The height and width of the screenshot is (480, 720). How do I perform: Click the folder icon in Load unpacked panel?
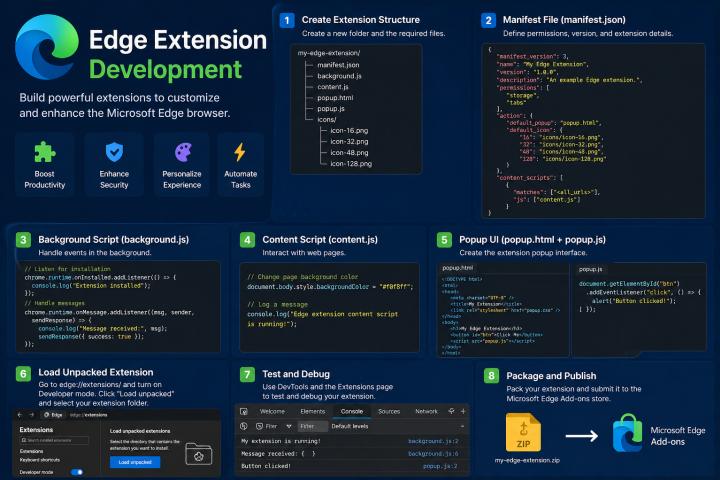coord(198,454)
